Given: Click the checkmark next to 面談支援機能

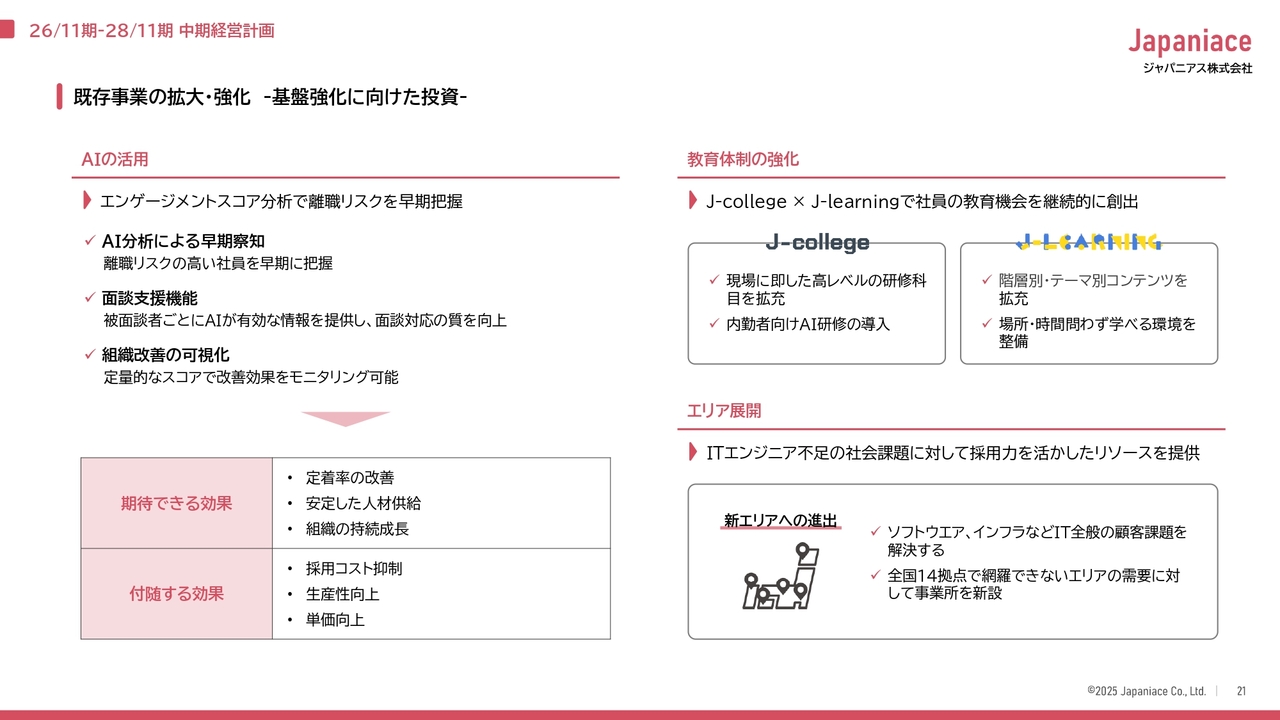Looking at the screenshot, I should pos(89,298).
